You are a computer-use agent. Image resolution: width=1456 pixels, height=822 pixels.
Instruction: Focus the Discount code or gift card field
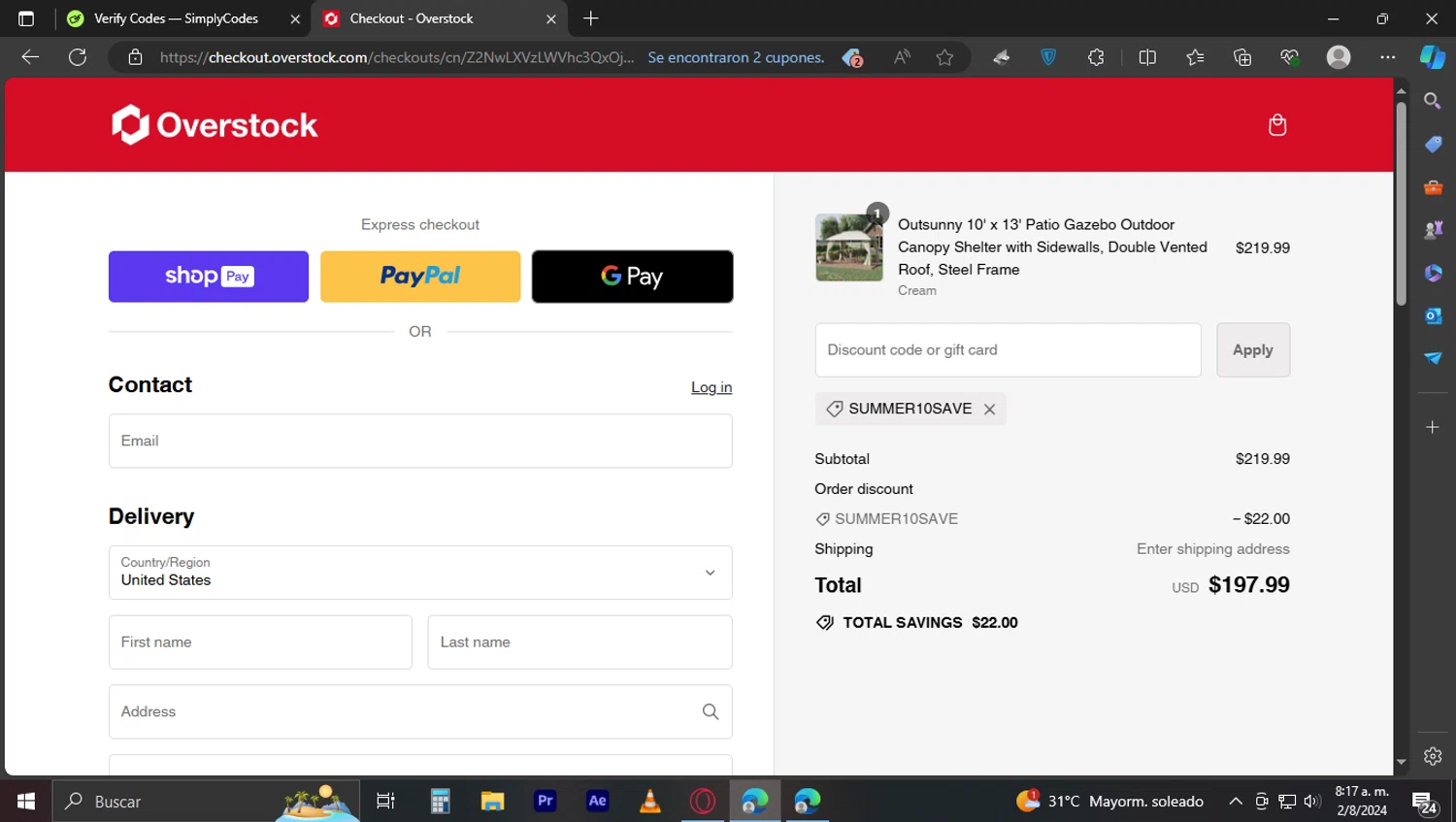click(x=1008, y=350)
